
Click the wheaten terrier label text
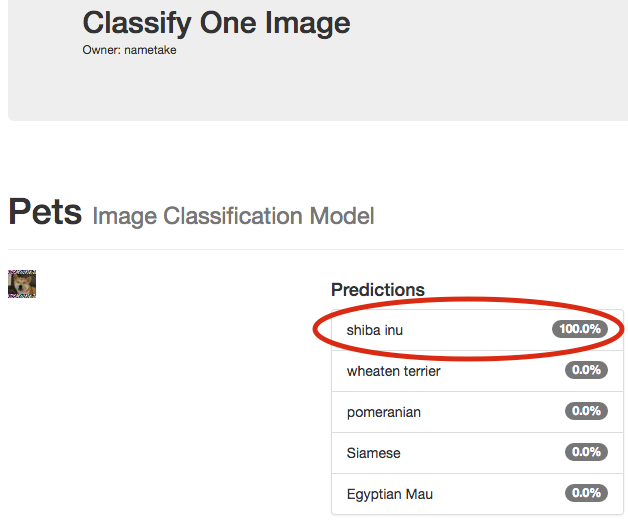pos(393,371)
